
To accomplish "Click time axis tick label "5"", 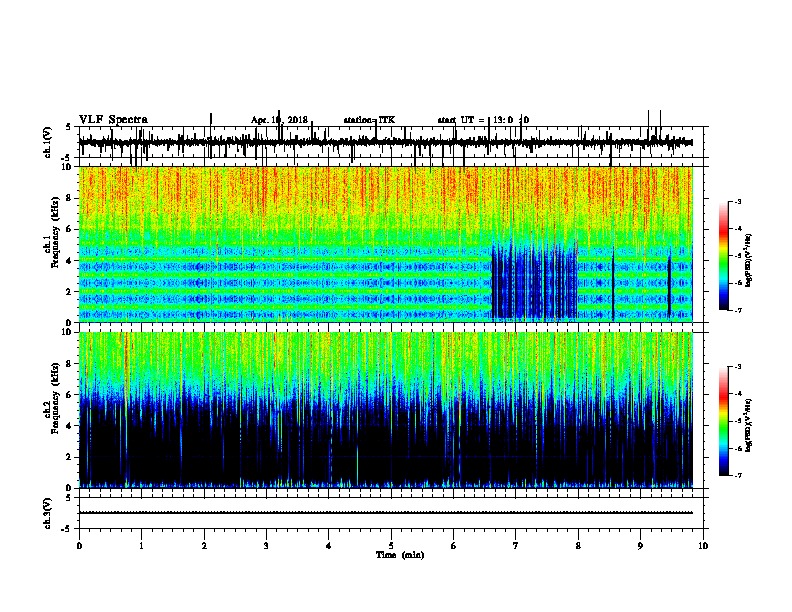I will tap(391, 546).
